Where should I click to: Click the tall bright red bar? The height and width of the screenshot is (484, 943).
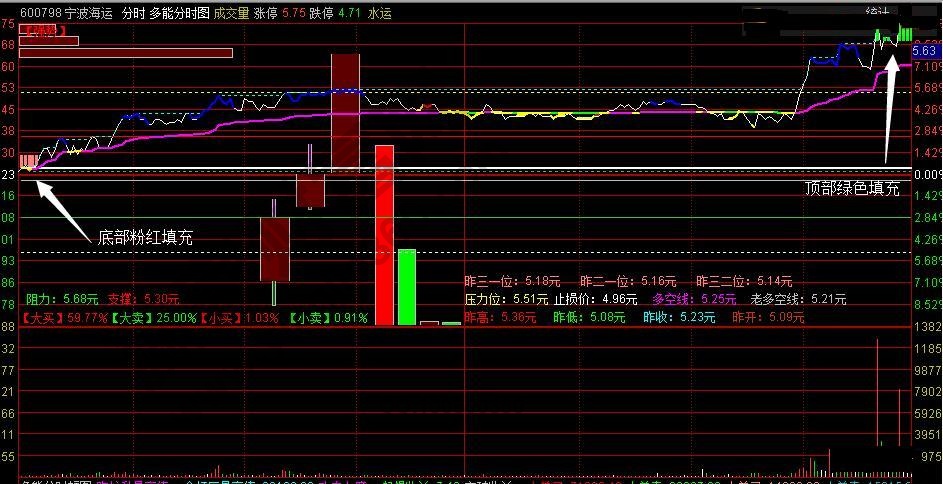(x=384, y=235)
